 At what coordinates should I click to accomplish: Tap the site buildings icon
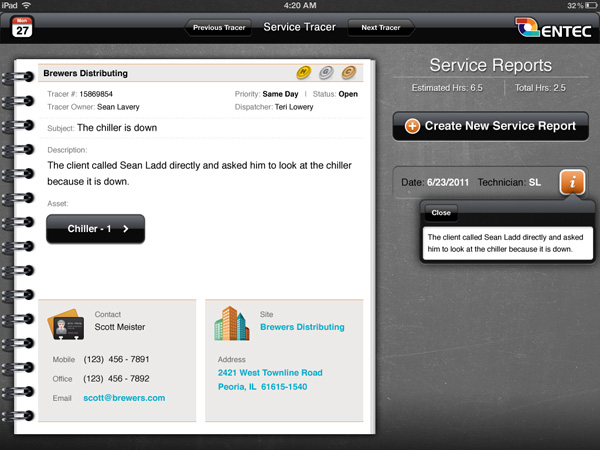[232, 323]
